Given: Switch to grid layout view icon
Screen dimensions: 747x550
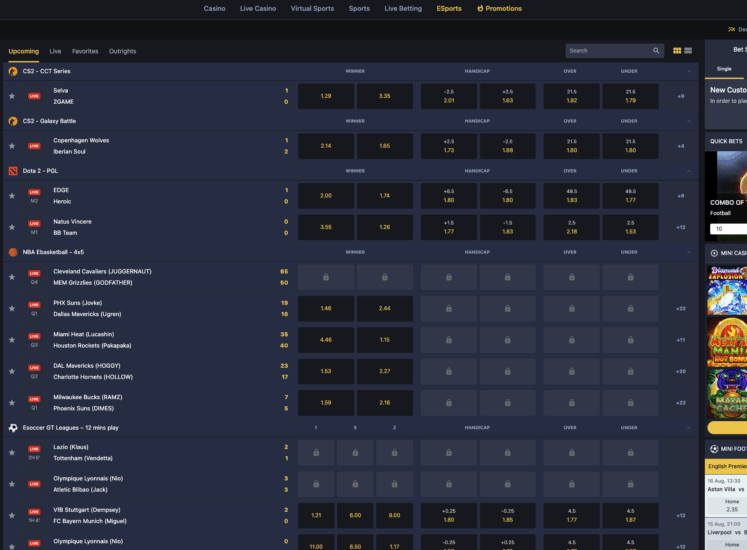Looking at the screenshot, I should point(677,51).
